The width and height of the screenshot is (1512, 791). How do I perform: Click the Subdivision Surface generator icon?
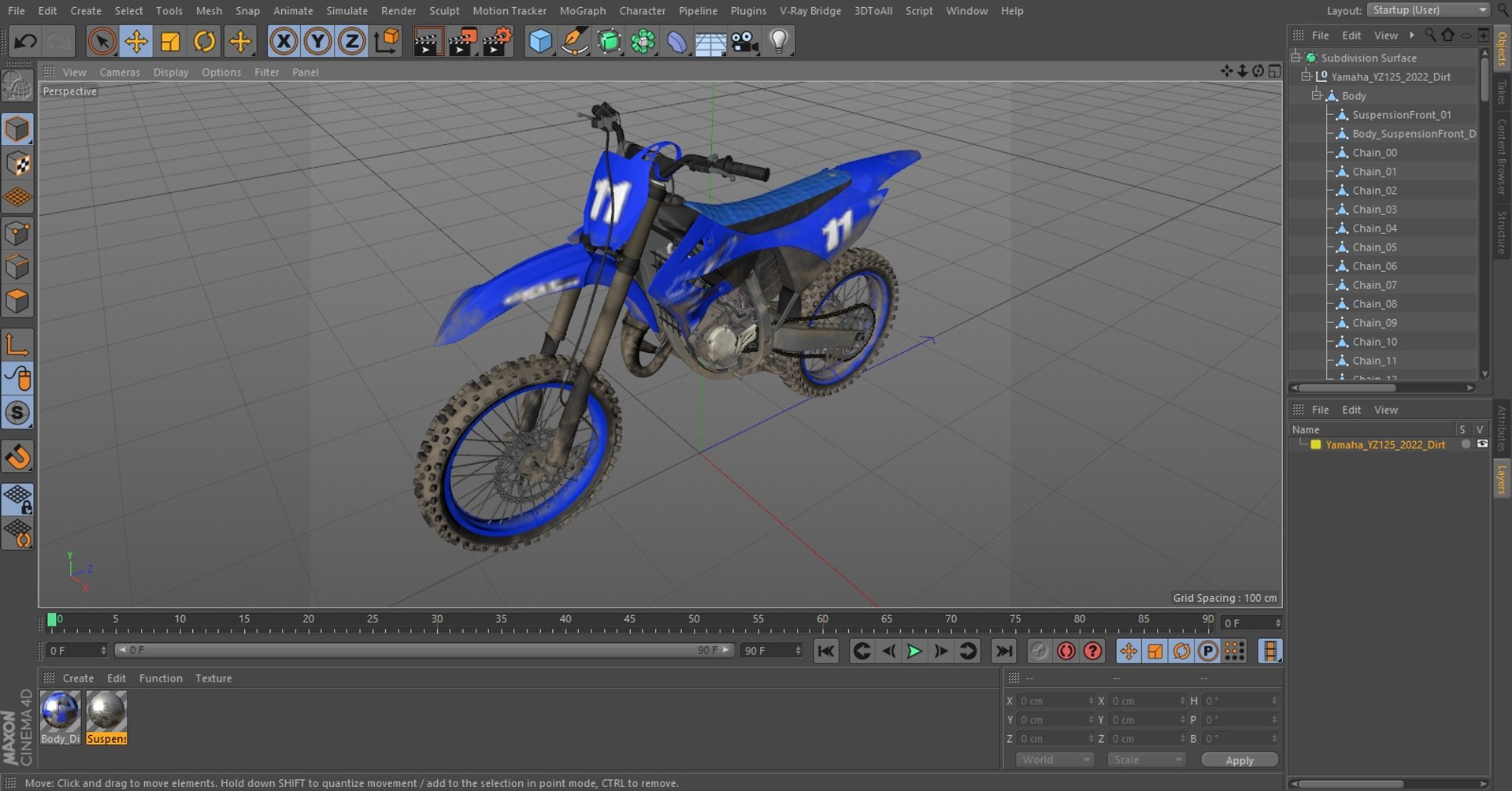click(x=610, y=41)
